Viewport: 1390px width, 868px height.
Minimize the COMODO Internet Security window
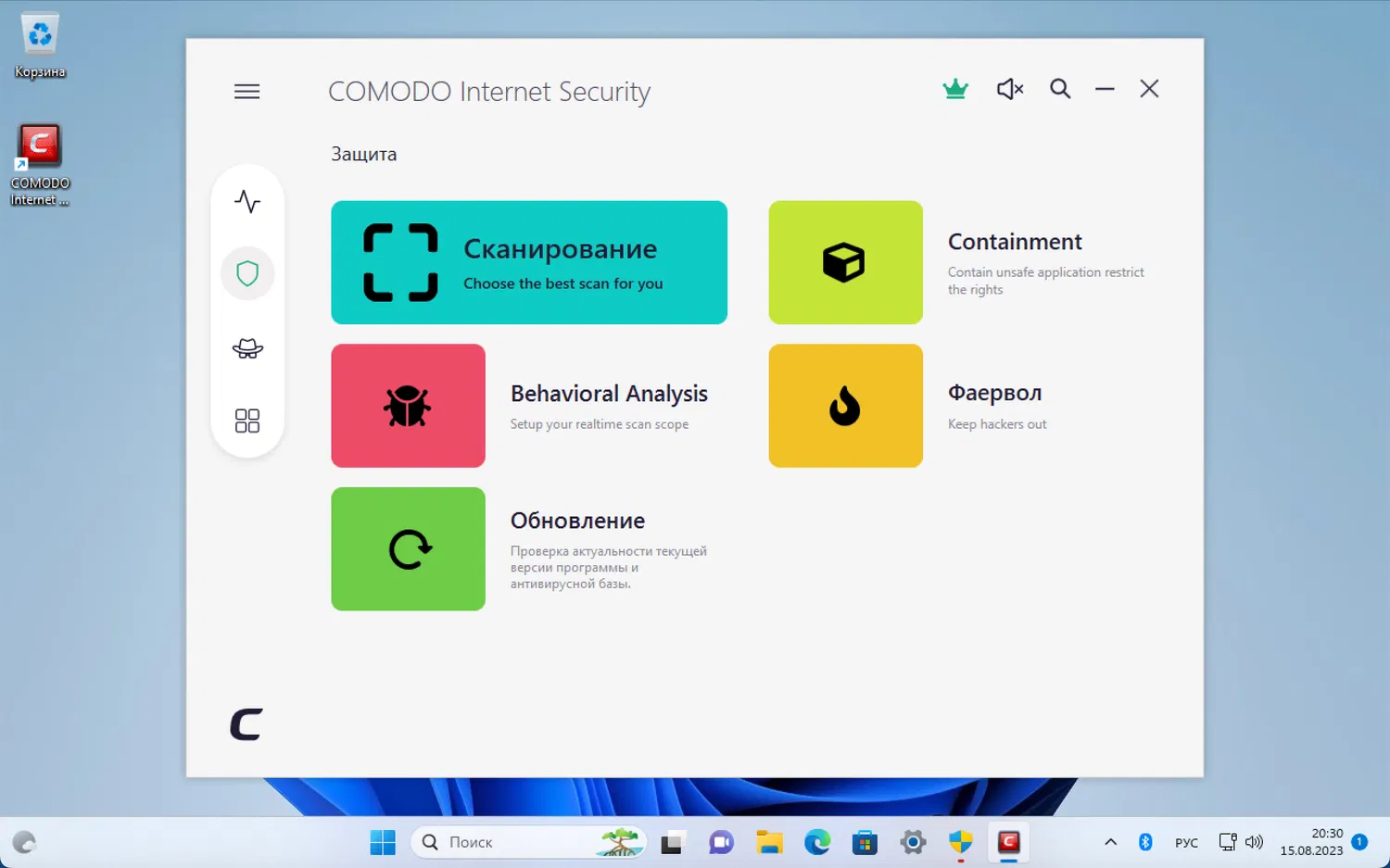coord(1105,89)
